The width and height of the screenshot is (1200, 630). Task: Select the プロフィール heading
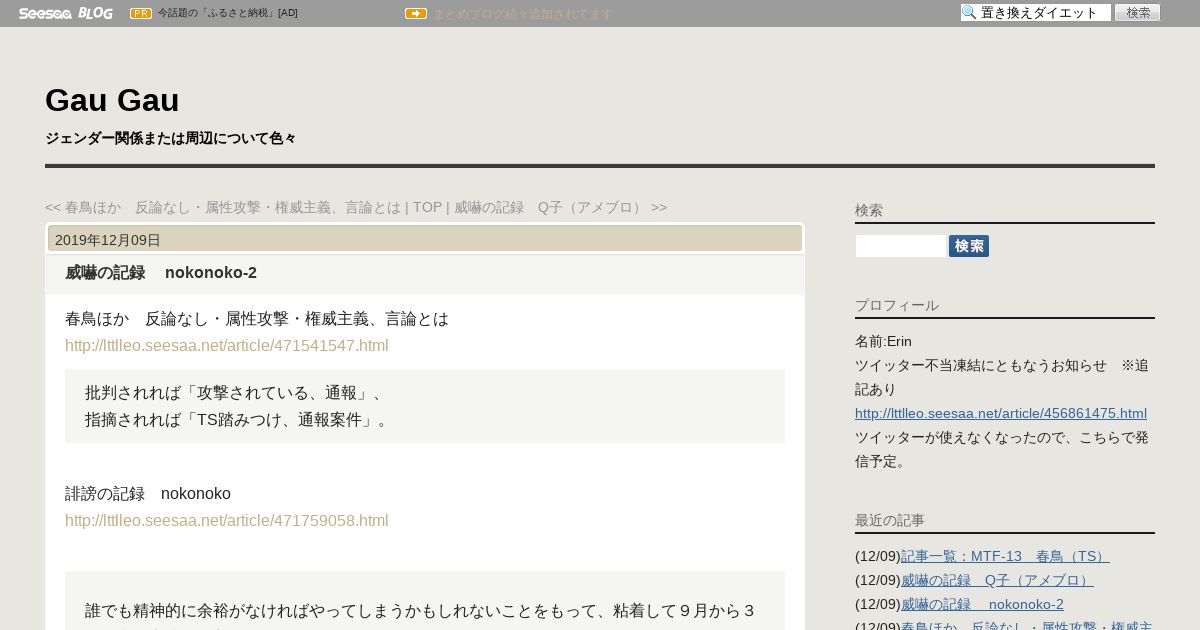pos(897,305)
